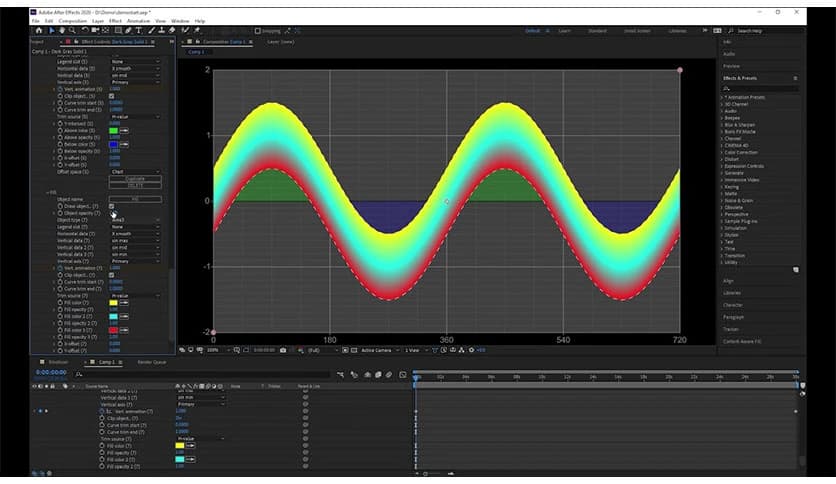Click the Duplicate button
Screen dimensions: 836x484
coord(135,179)
